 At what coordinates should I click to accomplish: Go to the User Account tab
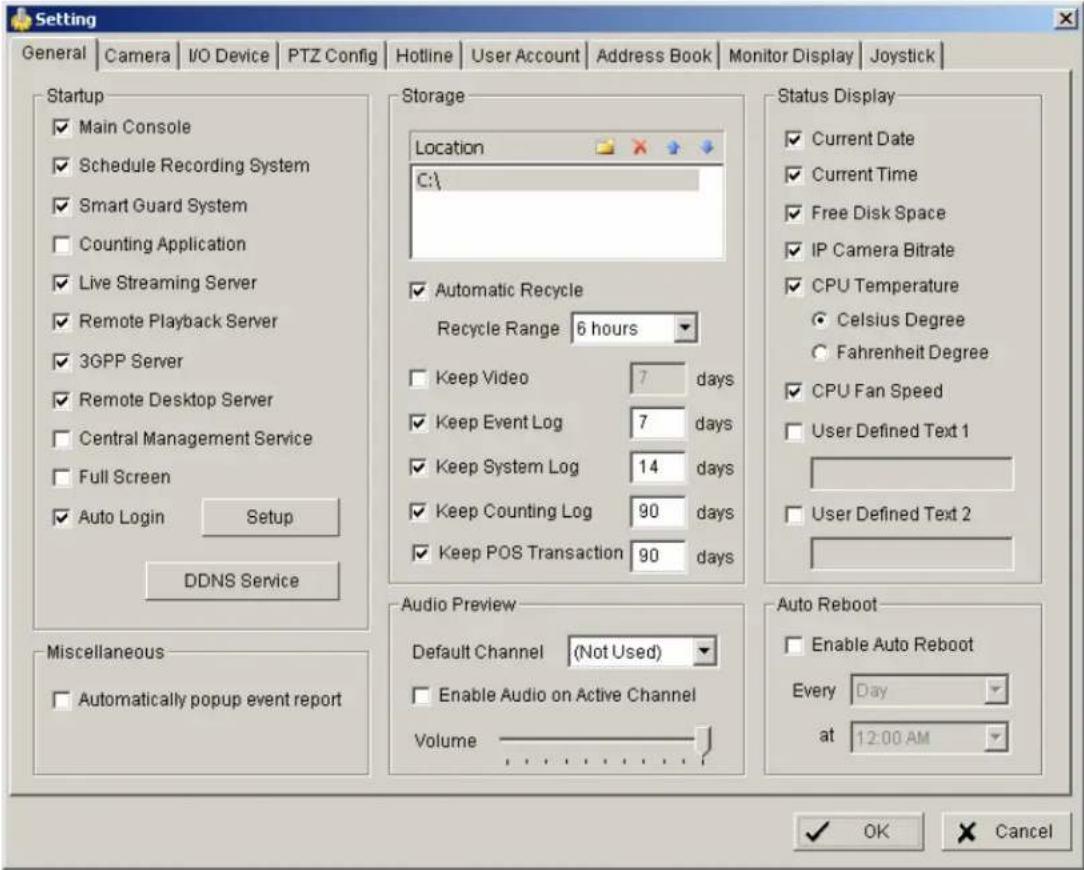coord(525,56)
